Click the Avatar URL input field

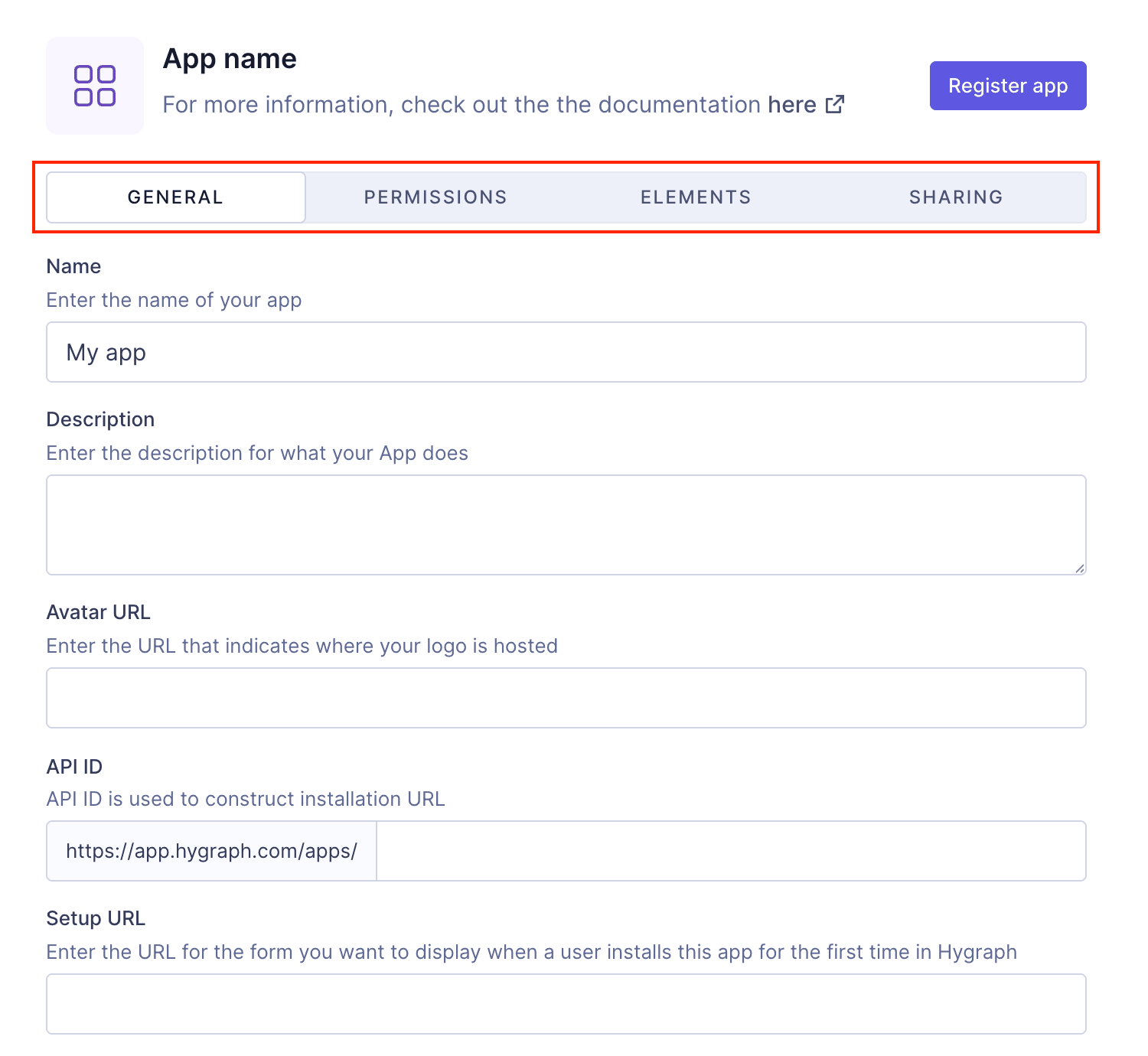[566, 697]
